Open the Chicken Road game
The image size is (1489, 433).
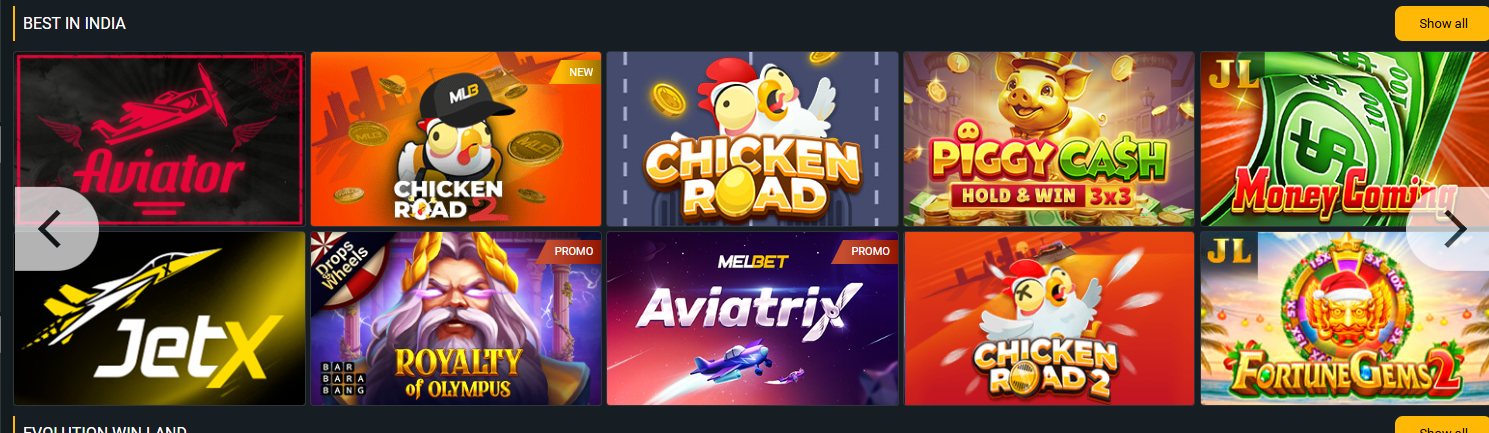[752, 139]
